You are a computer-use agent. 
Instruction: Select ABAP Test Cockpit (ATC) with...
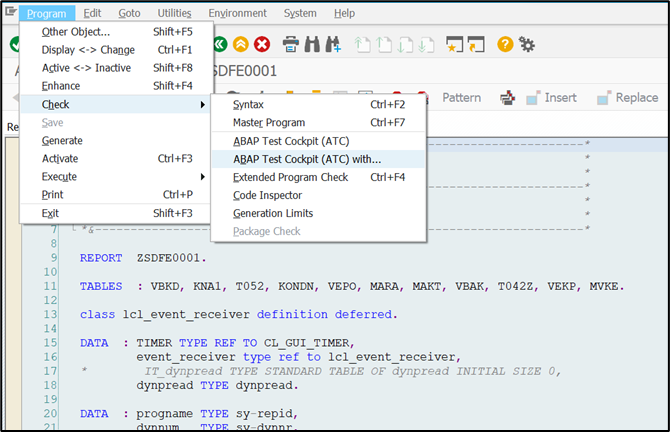pos(307,159)
